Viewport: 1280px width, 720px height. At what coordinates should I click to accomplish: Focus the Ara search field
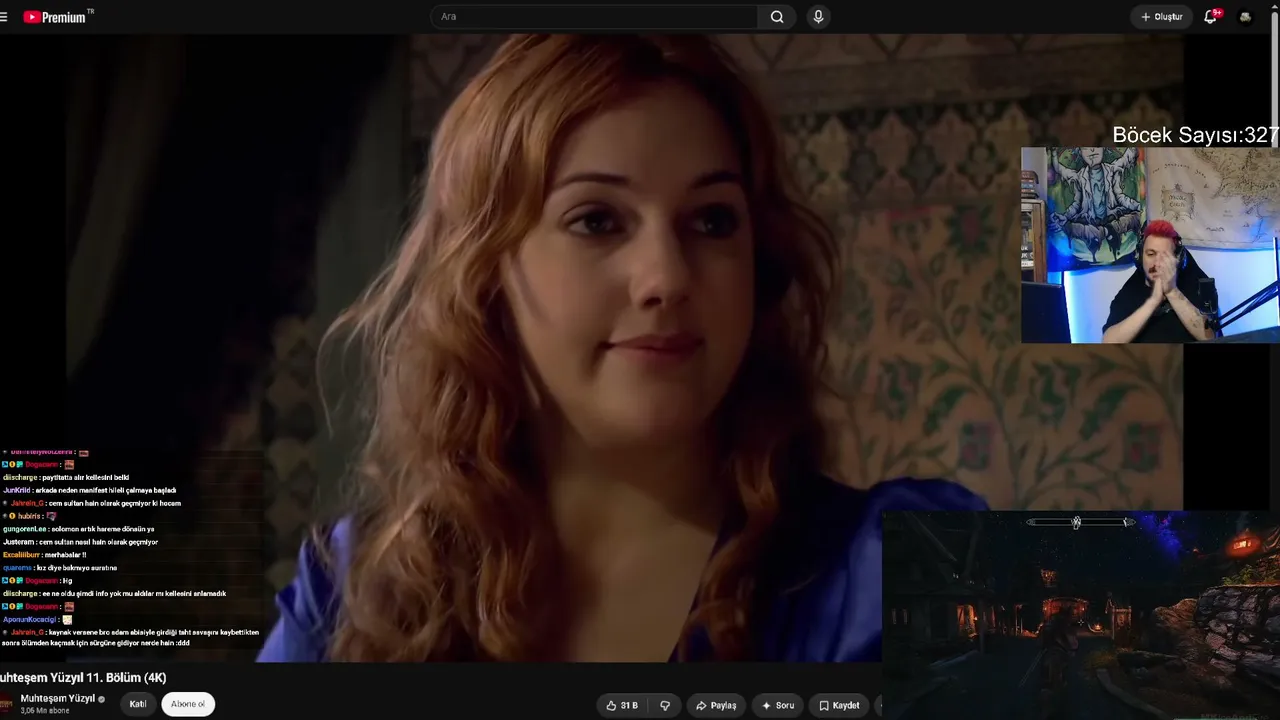pyautogui.click(x=594, y=17)
